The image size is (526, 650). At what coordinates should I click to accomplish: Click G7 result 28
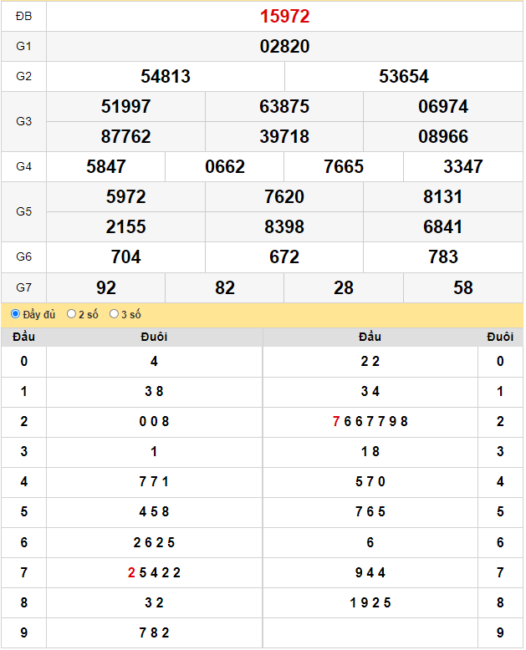pos(344,288)
